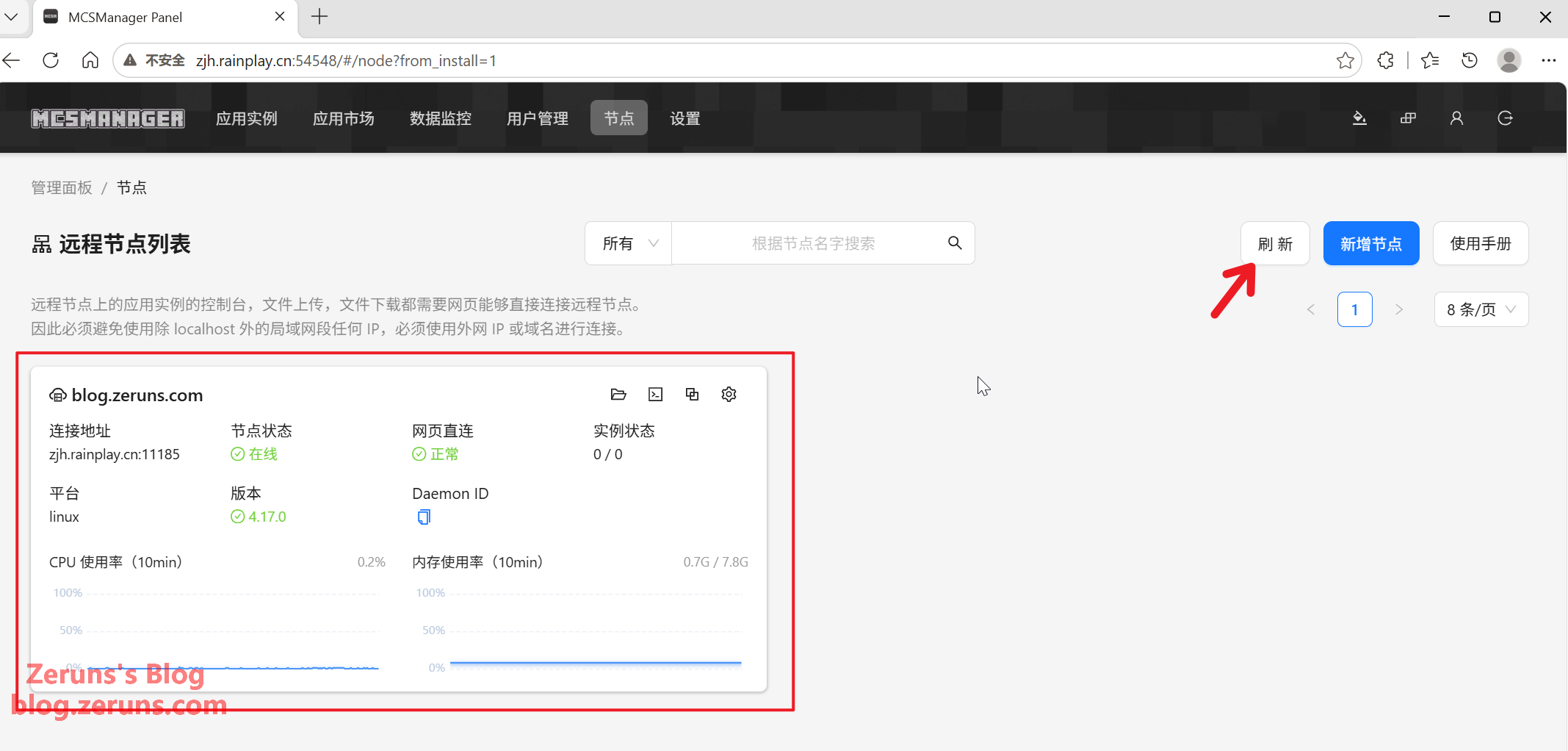Image resolution: width=1568 pixels, height=751 pixels.
Task: Click the linux platform value
Action: (x=64, y=517)
